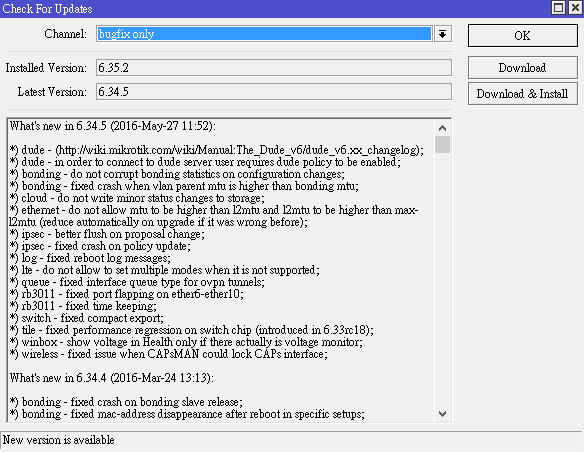Click 'log - fixed reboot log messages' line
The image size is (584, 452).
[x=90, y=258]
